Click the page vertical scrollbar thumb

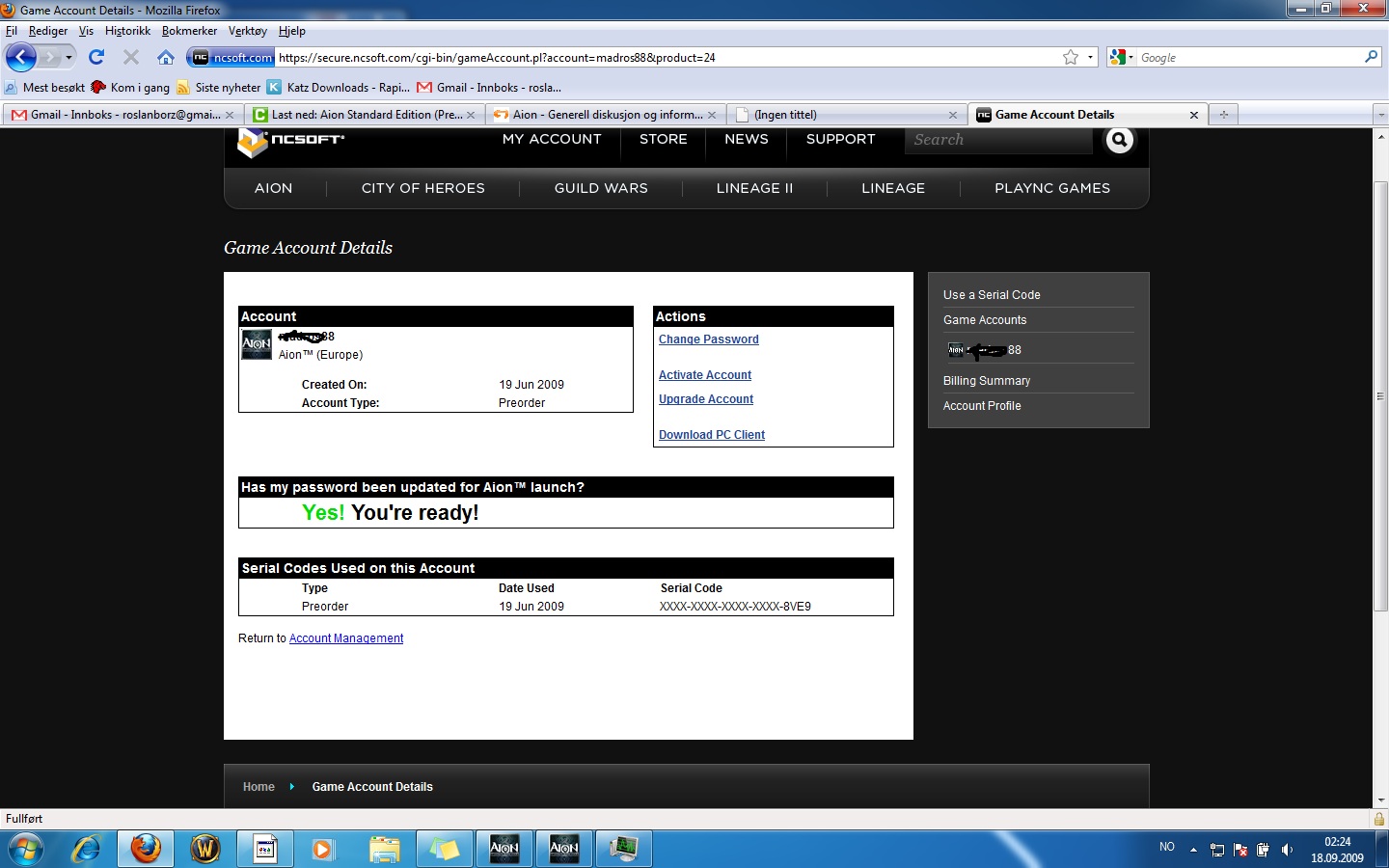pos(1381,395)
